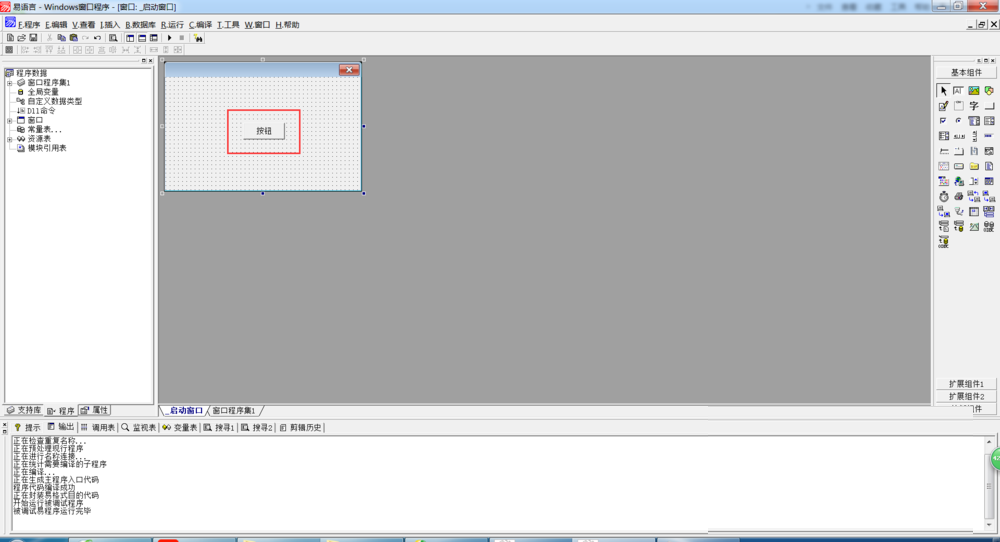Viewport: 1000px width, 542px height.
Task: Click the New file icon in toolbar
Action: click(x=10, y=38)
